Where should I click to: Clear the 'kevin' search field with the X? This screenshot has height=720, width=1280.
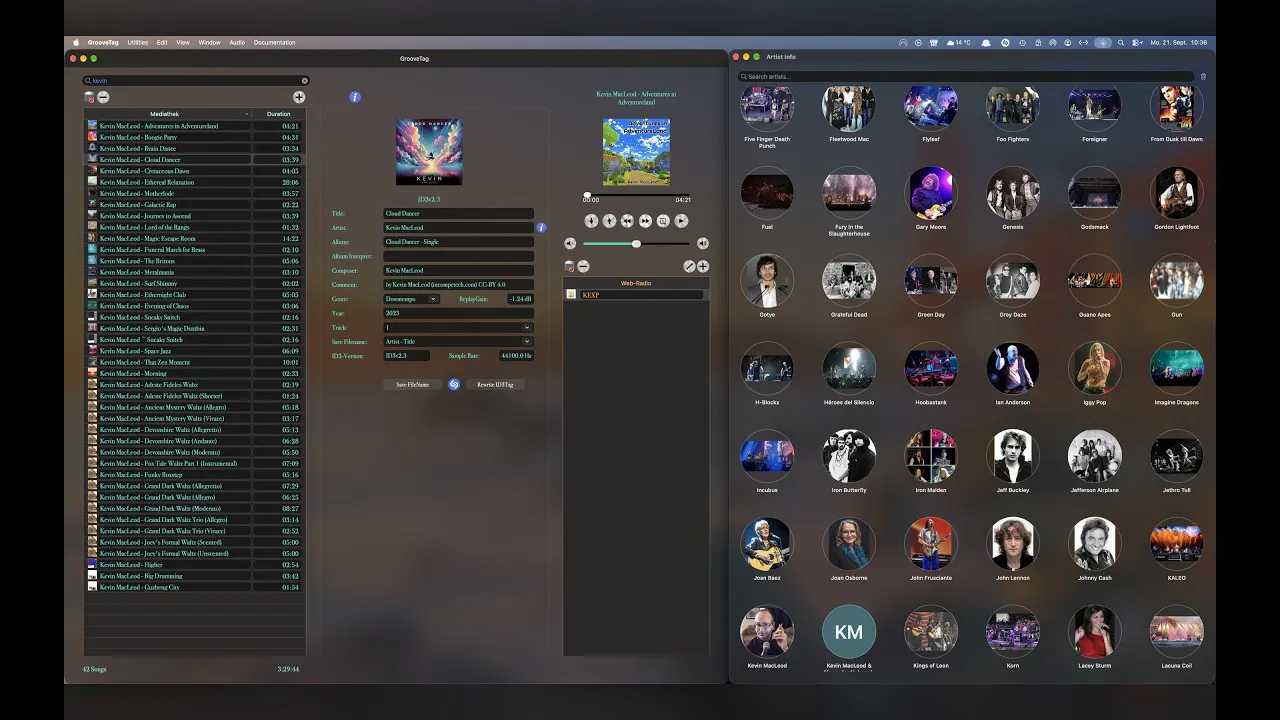coord(305,81)
